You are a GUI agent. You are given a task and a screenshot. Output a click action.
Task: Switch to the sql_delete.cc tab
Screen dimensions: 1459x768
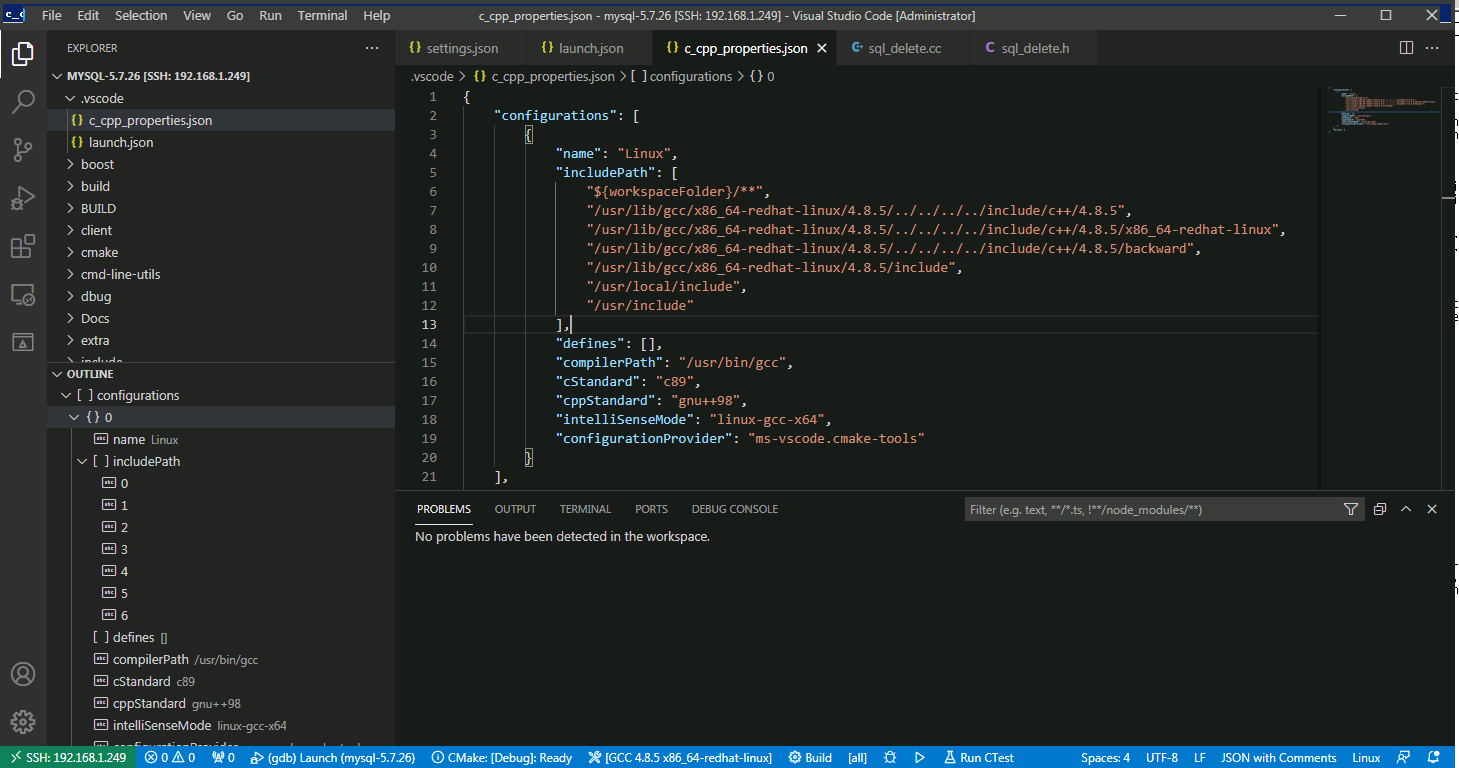[906, 48]
